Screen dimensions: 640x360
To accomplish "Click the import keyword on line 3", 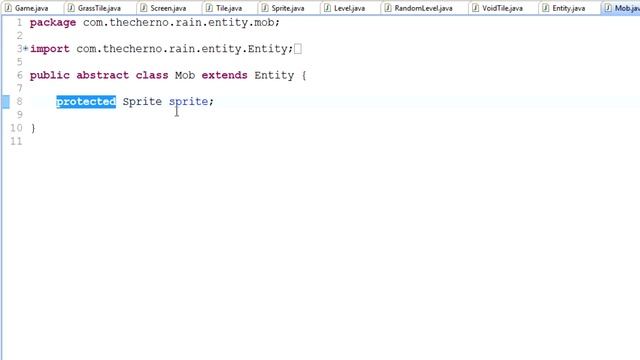I will tap(49, 49).
